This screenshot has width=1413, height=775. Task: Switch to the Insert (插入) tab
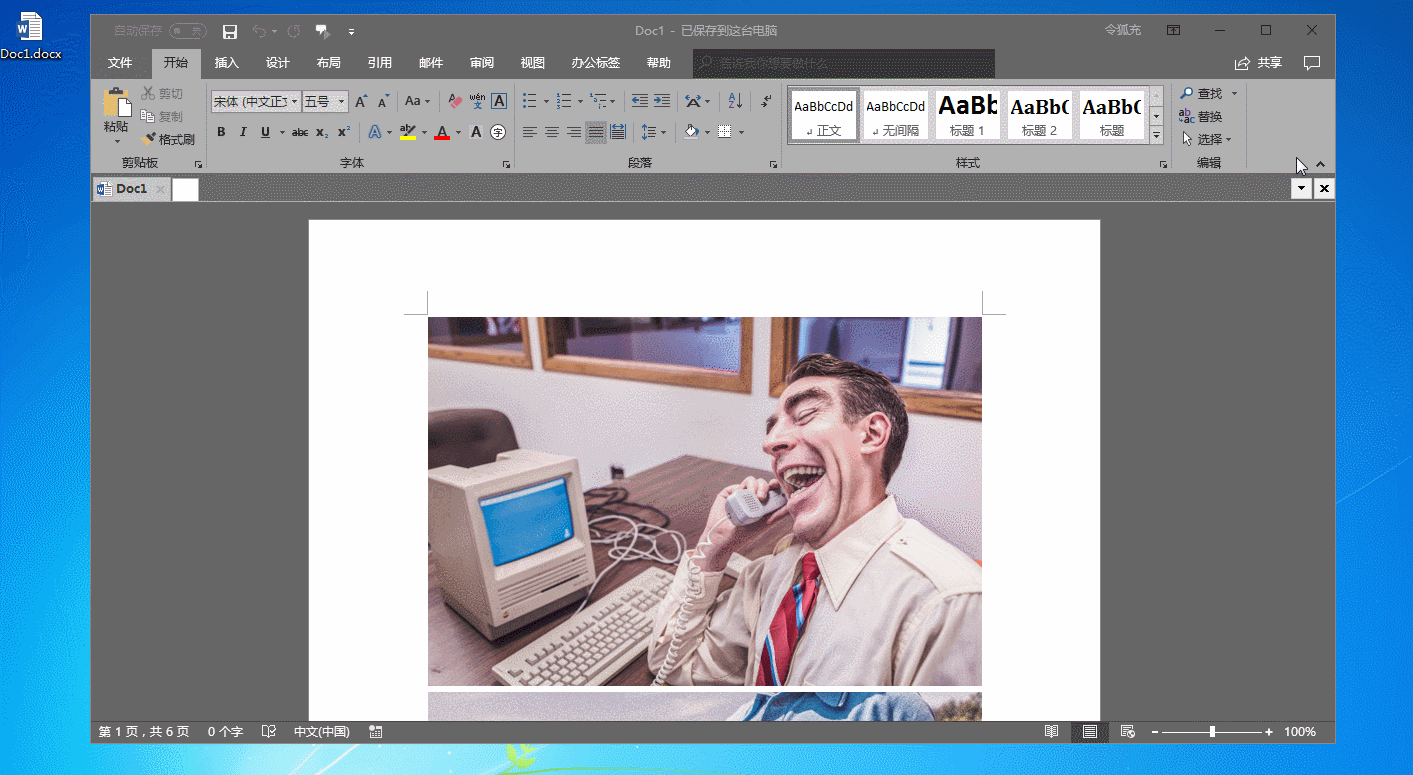(x=227, y=63)
